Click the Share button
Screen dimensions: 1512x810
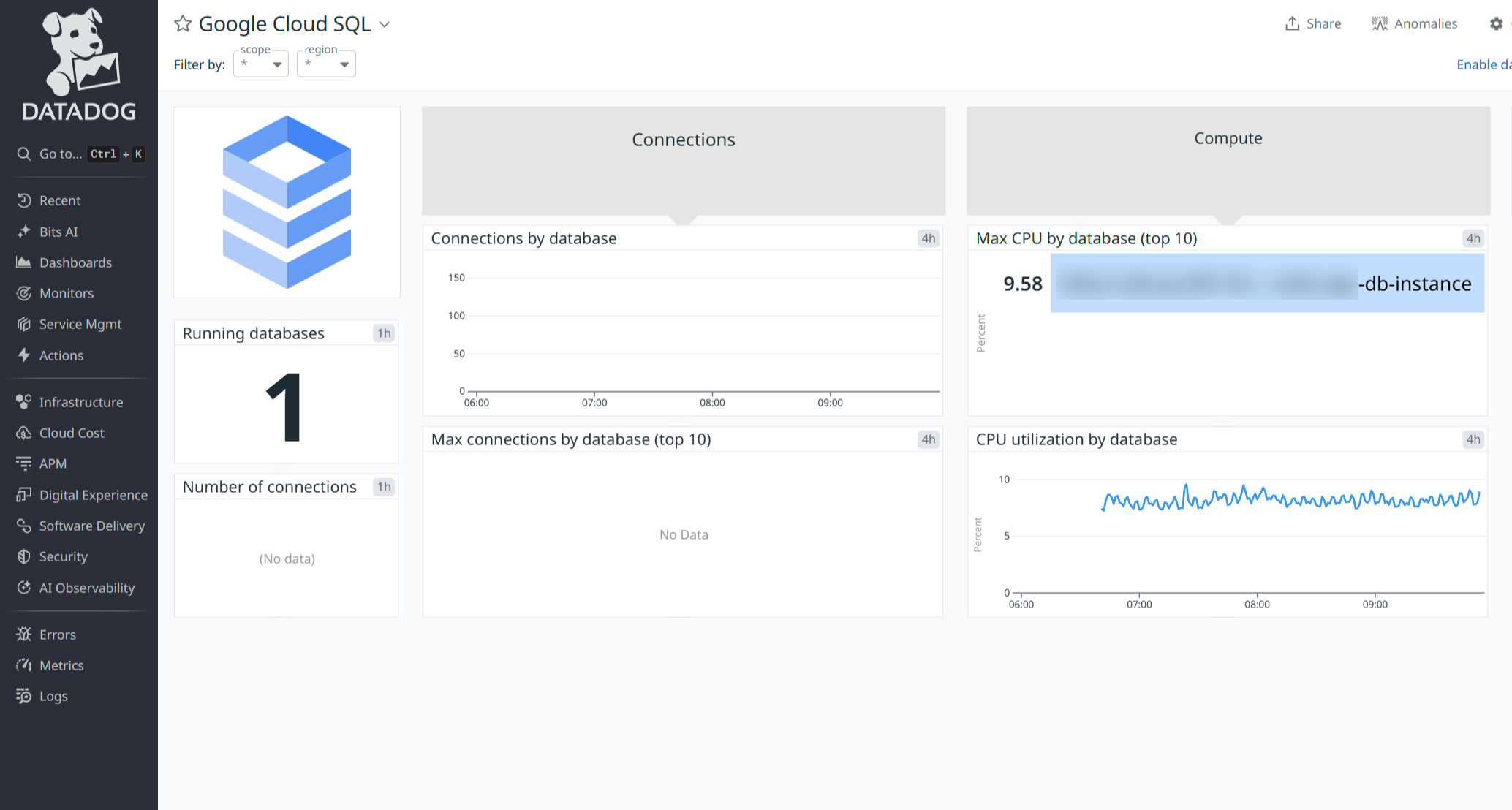(1313, 23)
